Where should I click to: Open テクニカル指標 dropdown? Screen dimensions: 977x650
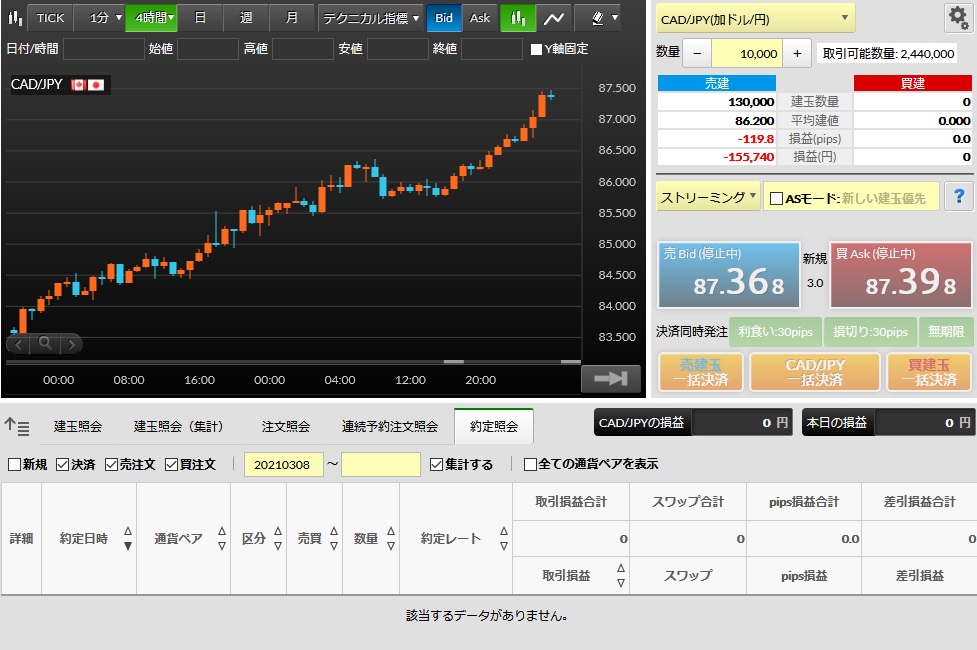click(371, 18)
